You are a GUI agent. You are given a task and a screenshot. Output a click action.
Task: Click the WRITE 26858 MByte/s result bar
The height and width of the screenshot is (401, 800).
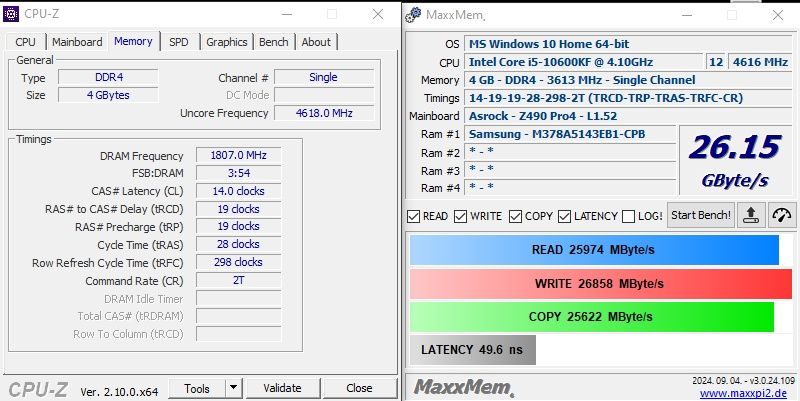click(601, 284)
